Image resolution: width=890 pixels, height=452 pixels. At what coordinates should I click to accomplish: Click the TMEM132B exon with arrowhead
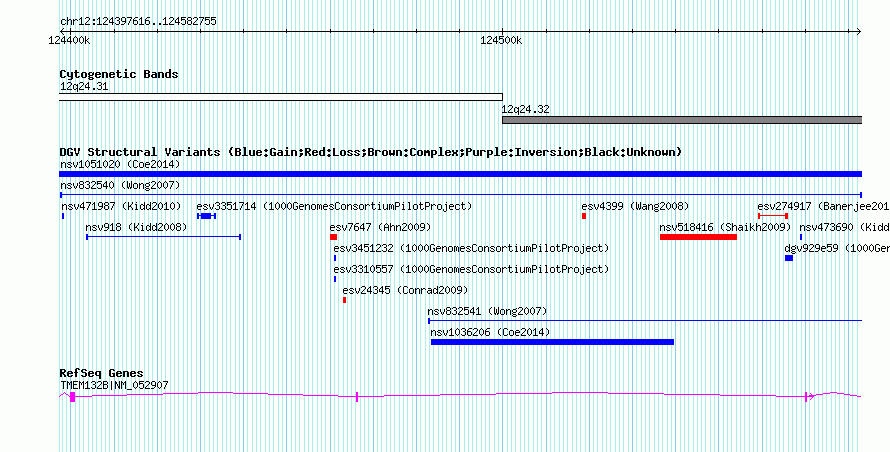808,397
